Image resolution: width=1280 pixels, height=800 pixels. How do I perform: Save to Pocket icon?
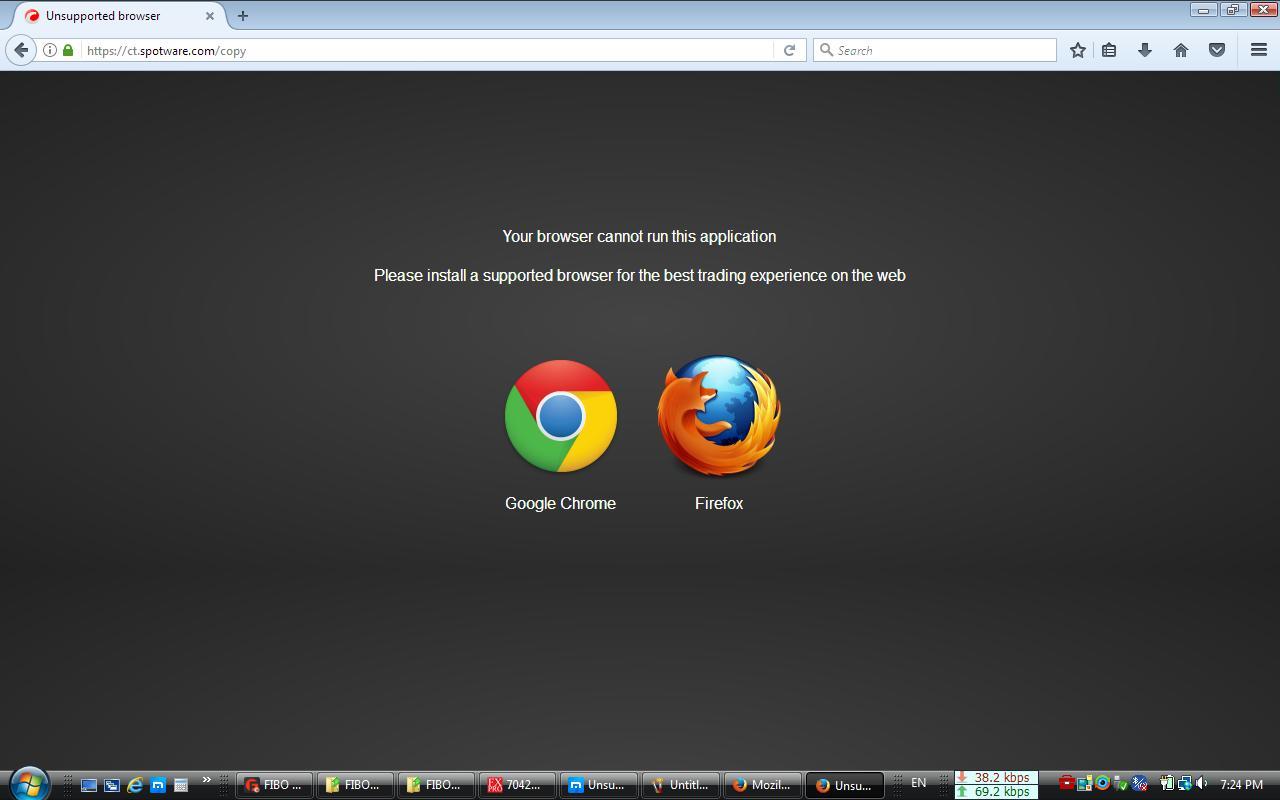(1217, 50)
